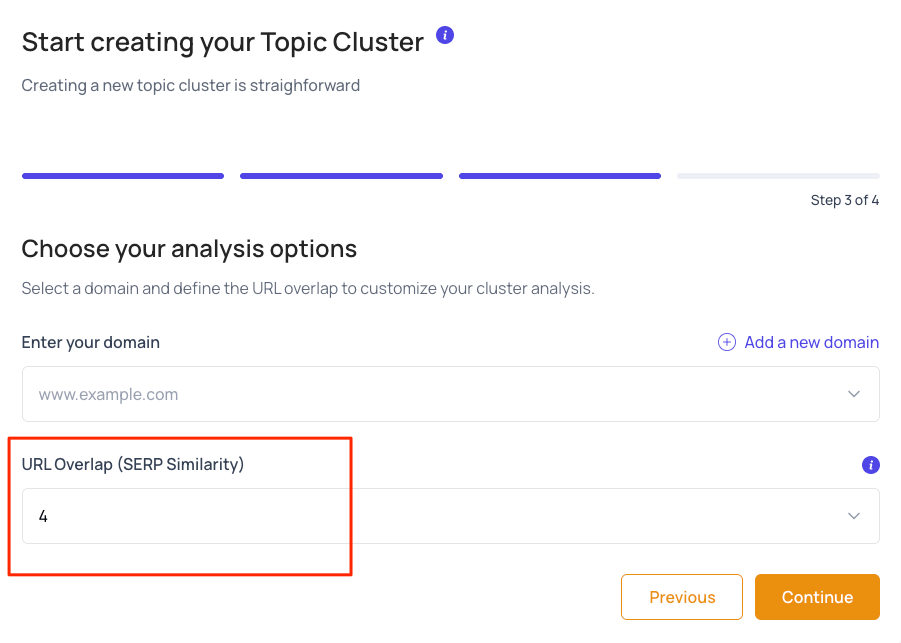This screenshot has width=901, height=643.
Task: Select the second progress step bar
Action: click(x=341, y=176)
